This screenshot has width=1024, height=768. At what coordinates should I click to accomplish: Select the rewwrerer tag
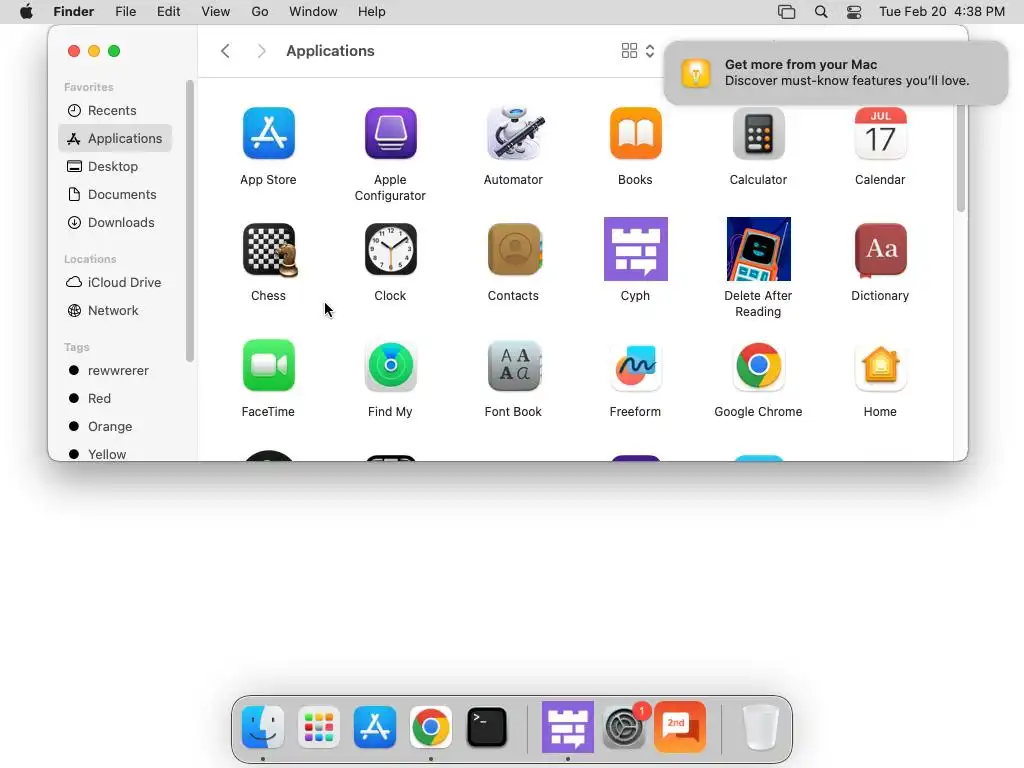115,370
